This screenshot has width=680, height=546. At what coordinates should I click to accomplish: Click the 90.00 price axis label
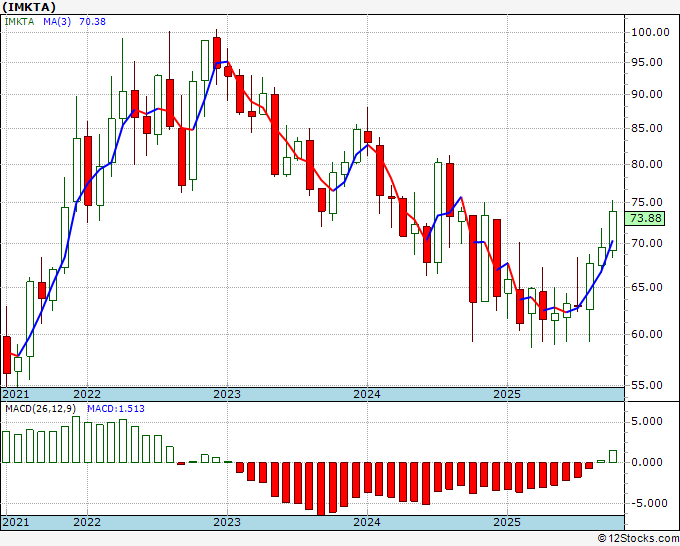pos(647,95)
